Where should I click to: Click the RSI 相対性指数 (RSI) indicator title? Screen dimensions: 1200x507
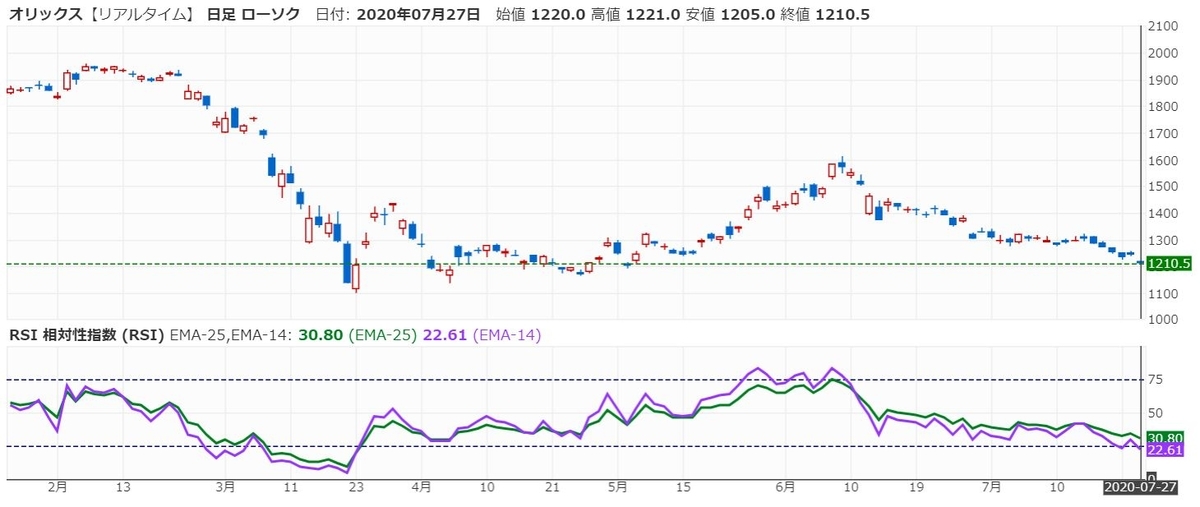[87, 335]
